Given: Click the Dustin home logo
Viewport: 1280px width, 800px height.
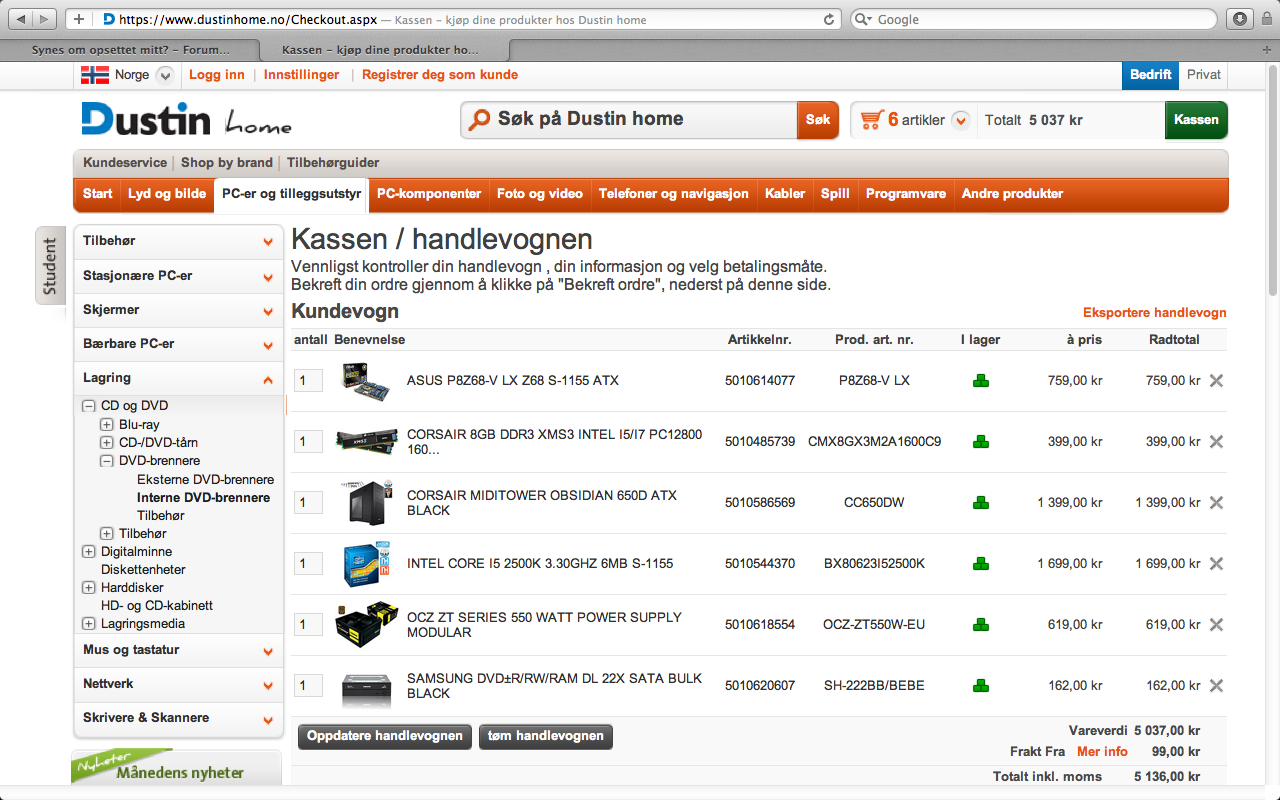Looking at the screenshot, I should pyautogui.click(x=187, y=118).
